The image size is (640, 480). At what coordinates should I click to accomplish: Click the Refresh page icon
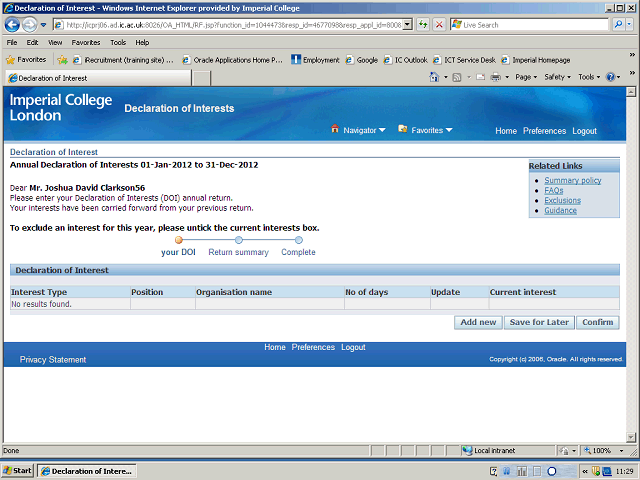tap(425, 24)
